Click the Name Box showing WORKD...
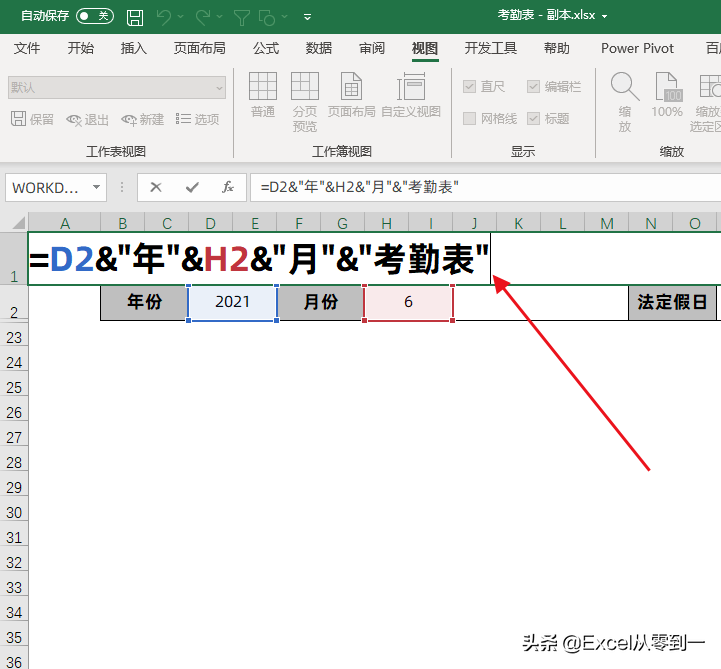This screenshot has height=669, width=721. [45, 188]
